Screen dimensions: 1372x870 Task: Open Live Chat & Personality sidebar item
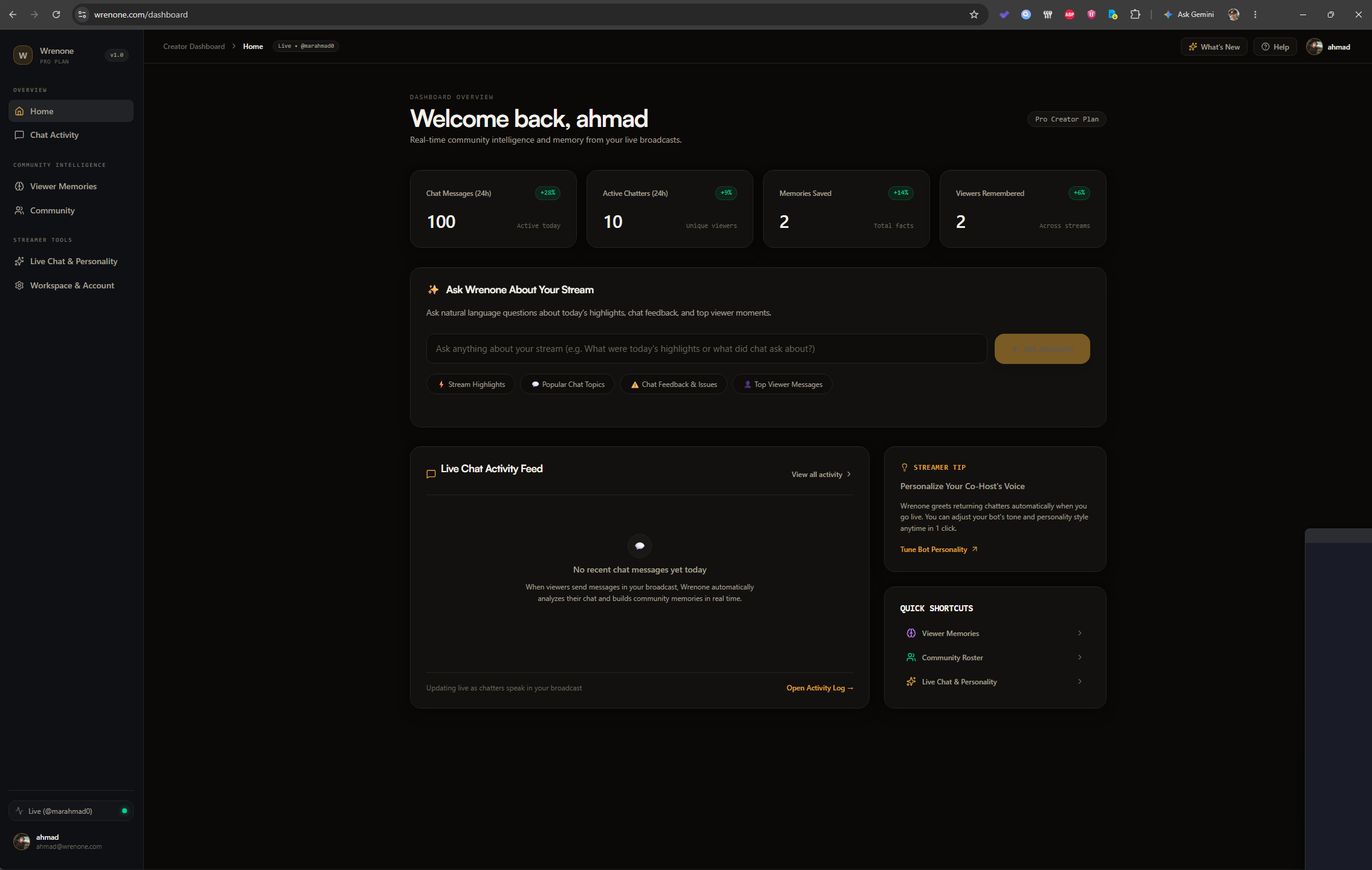tap(71, 261)
